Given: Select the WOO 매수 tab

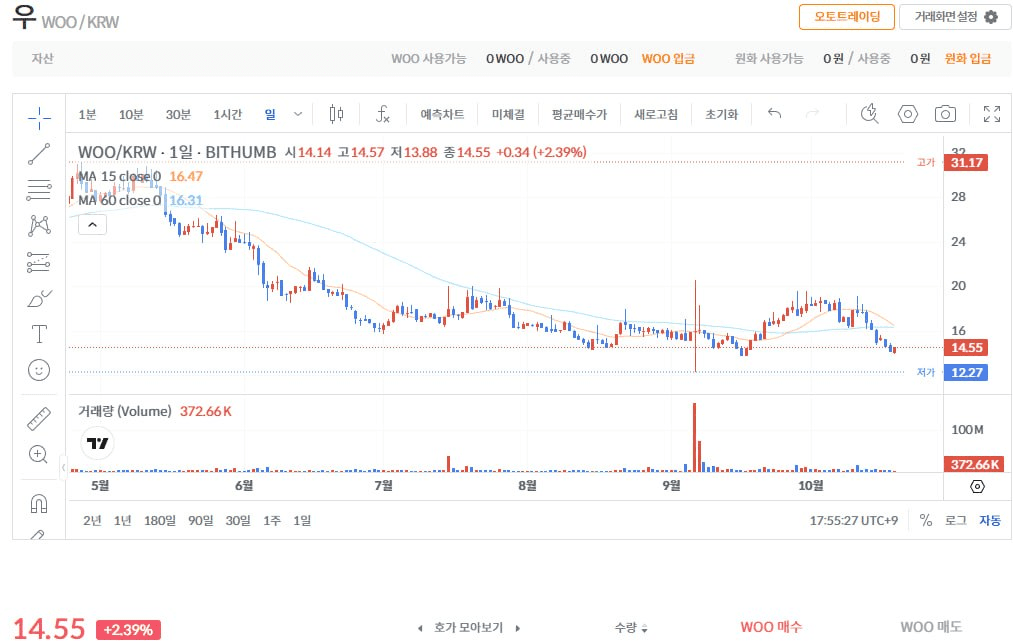Looking at the screenshot, I should (x=771, y=627).
